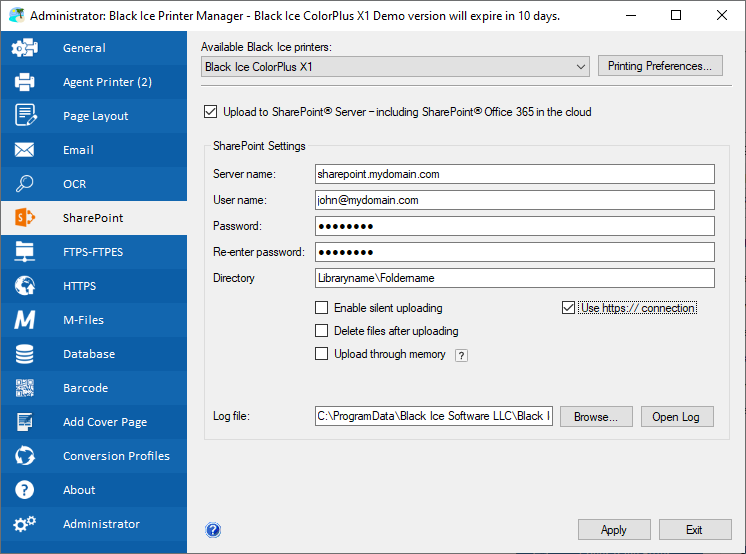Open help via blue question icon
The height and width of the screenshot is (554, 746).
pos(213,530)
